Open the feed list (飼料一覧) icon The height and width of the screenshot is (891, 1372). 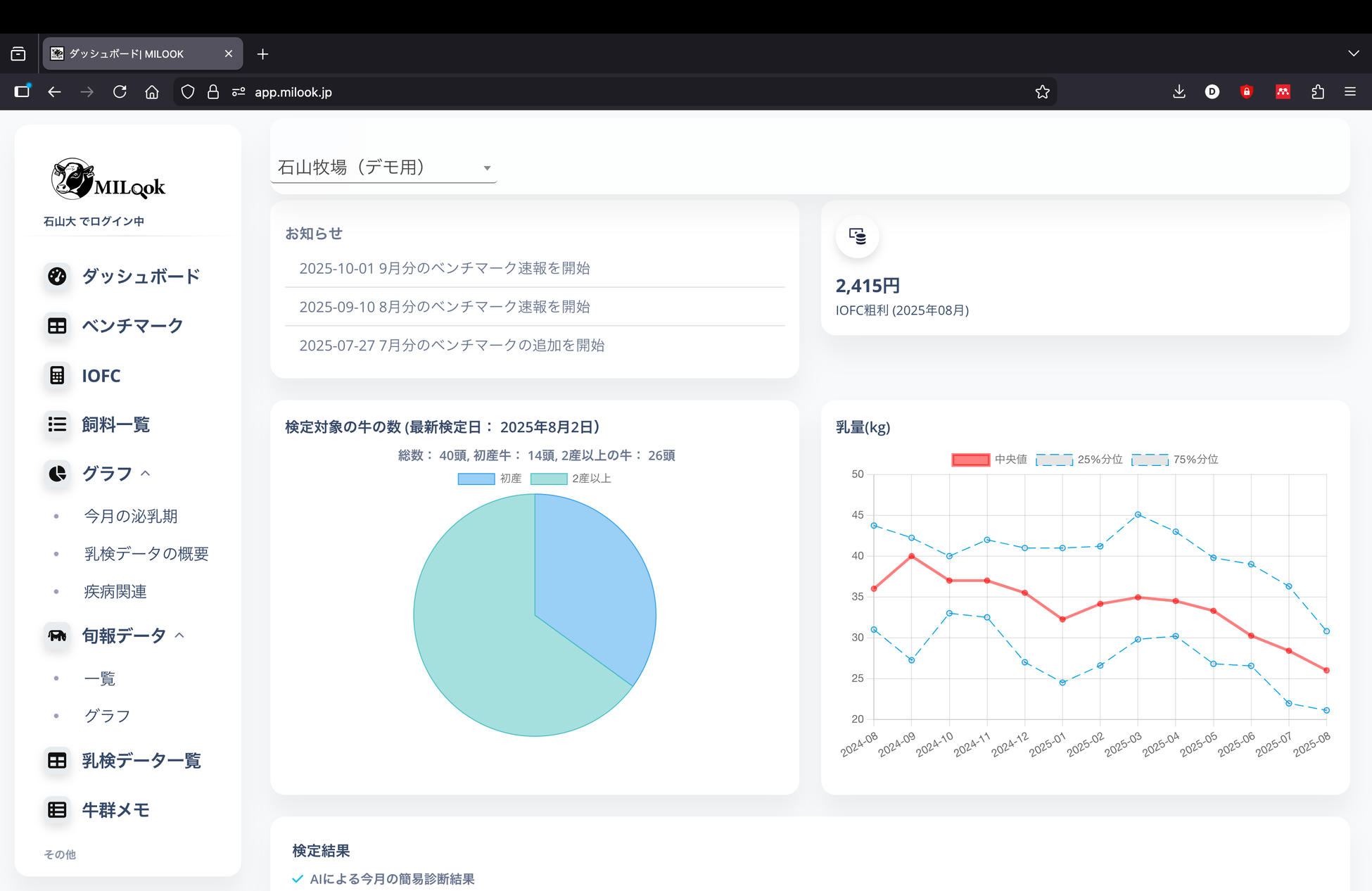tap(57, 424)
